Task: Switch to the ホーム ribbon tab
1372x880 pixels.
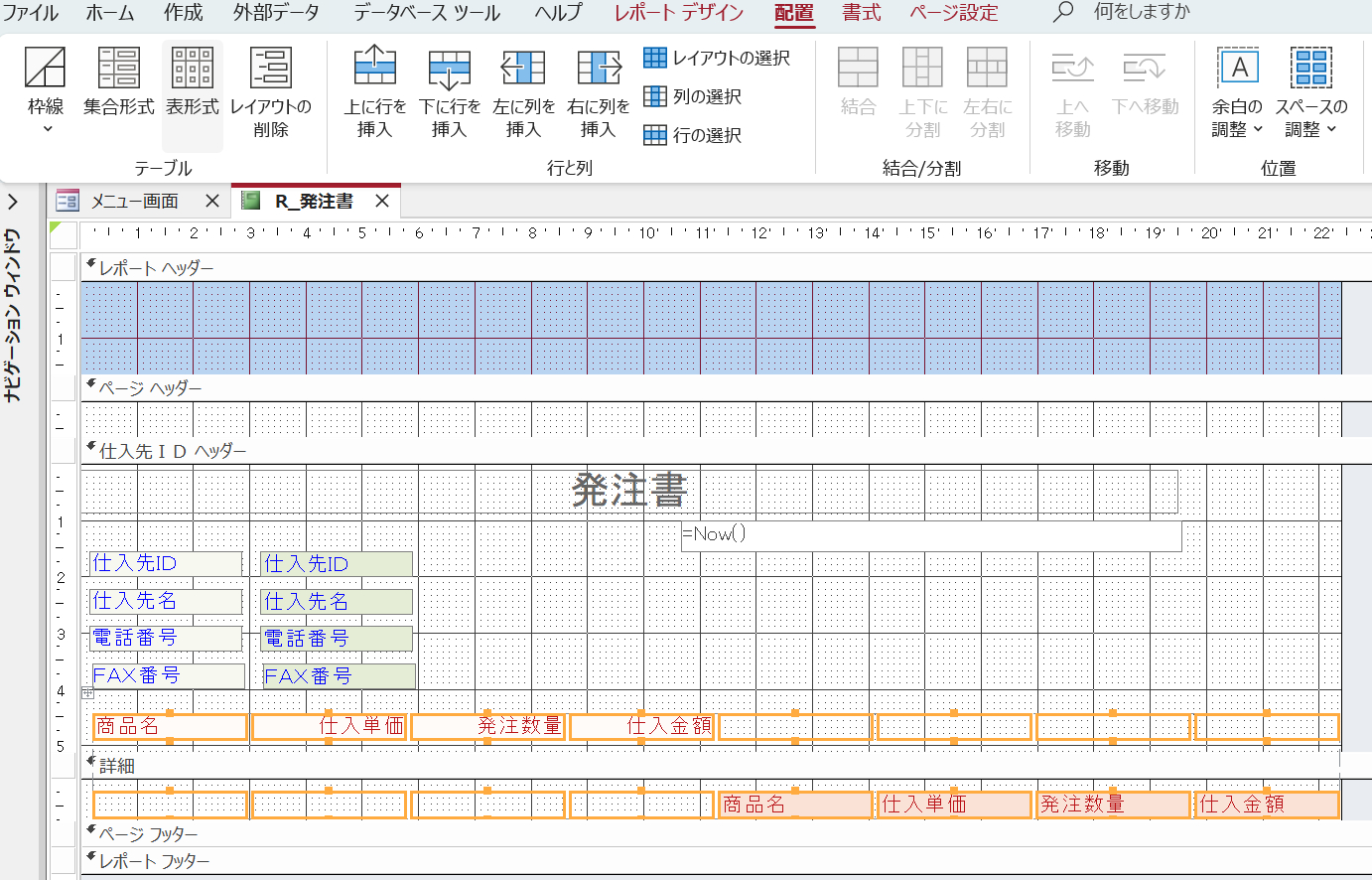Action: pyautogui.click(x=110, y=13)
